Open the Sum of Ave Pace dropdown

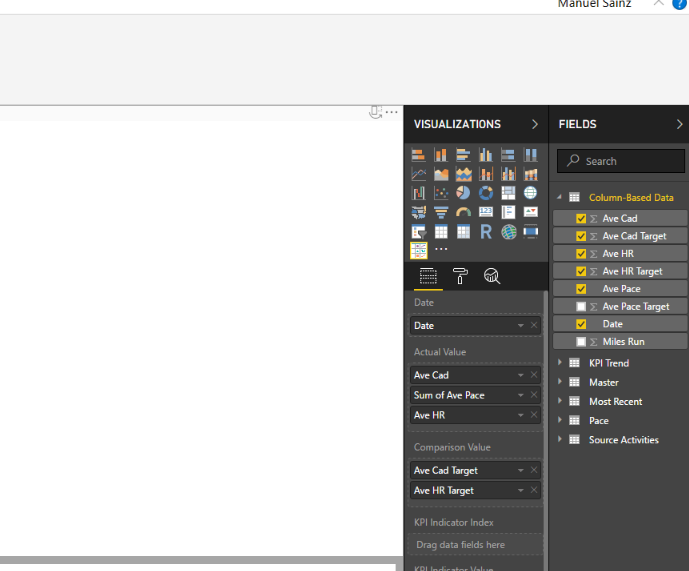pos(521,395)
